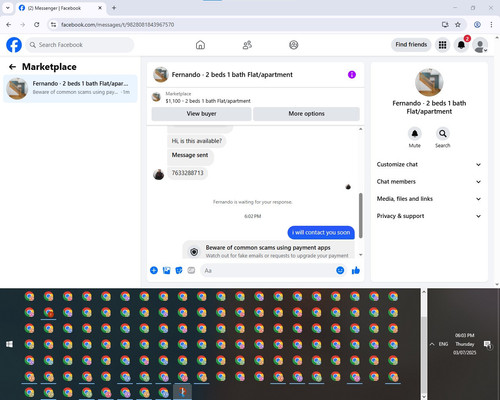The image size is (500, 400).
Task: Click the More options button
Action: [x=306, y=114]
